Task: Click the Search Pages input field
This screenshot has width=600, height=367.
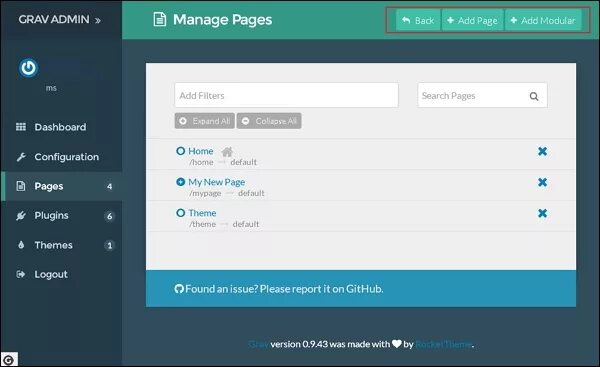Action: pyautogui.click(x=482, y=95)
